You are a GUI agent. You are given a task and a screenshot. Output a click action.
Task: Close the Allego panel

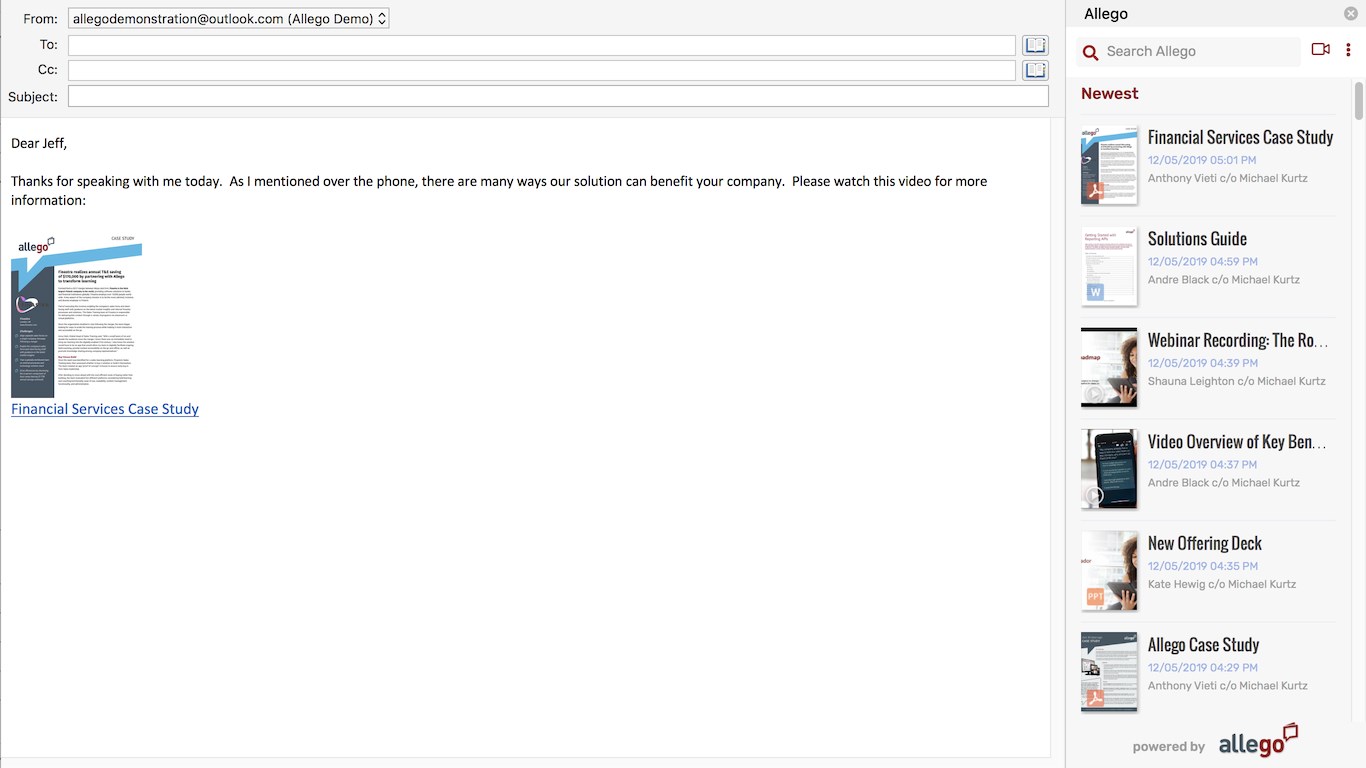pos(1350,13)
